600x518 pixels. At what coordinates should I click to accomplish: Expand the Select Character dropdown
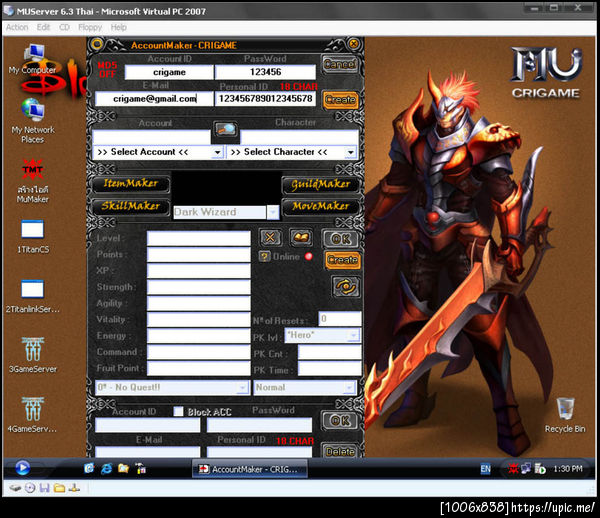(x=351, y=152)
